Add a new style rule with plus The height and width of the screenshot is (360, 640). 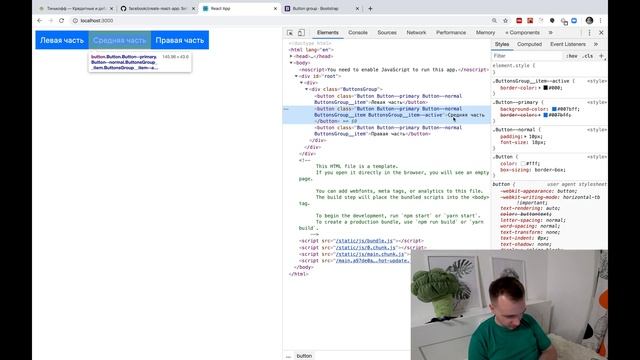[x=601, y=56]
